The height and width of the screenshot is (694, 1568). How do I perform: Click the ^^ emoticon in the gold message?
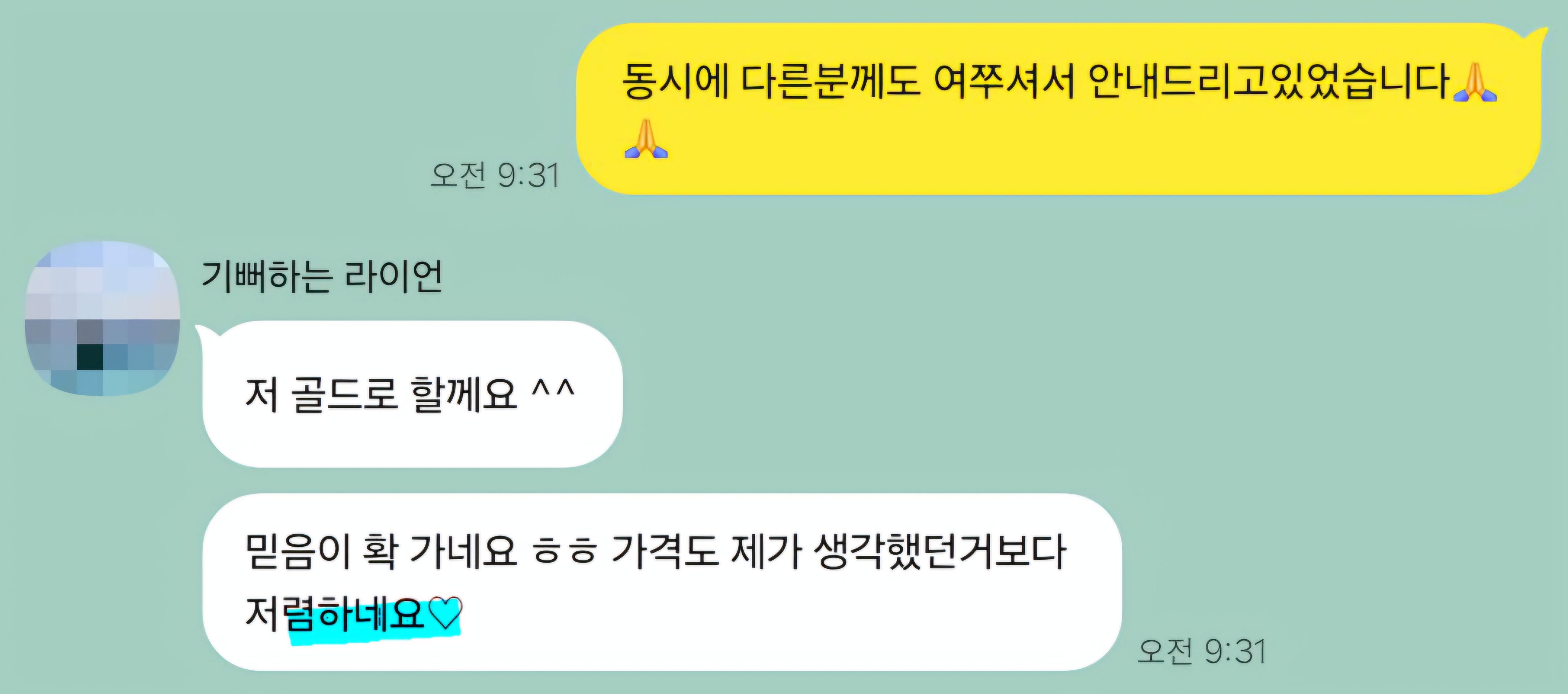point(553,388)
